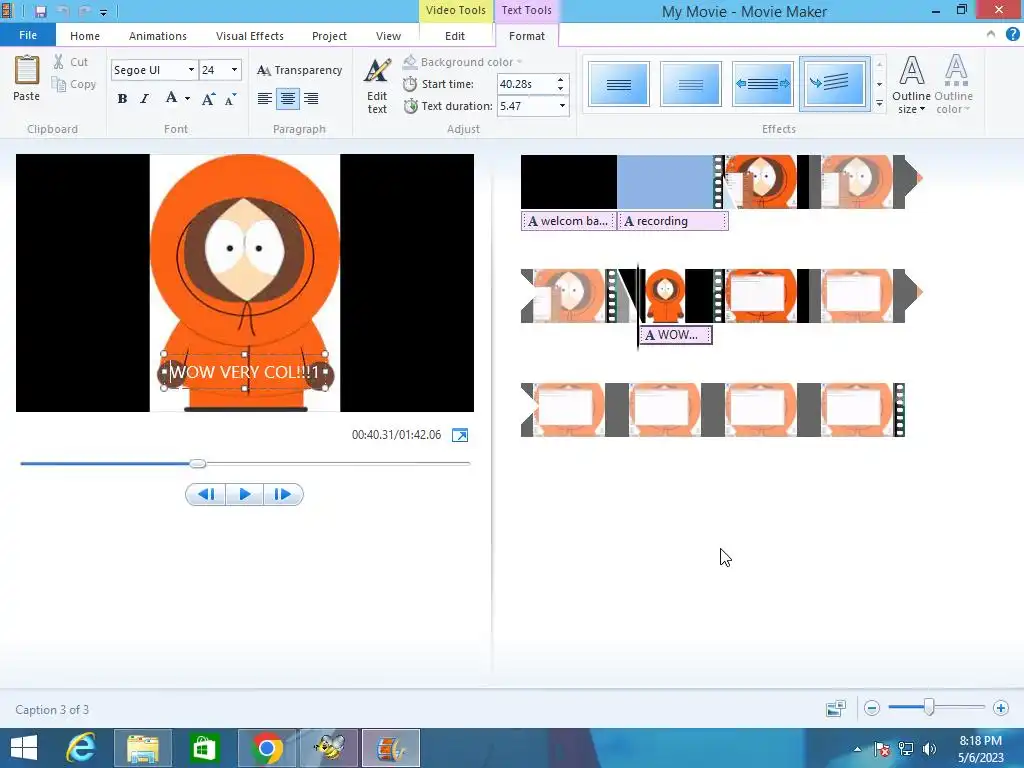Click the volume icon in system tray
Screen dimensions: 1024x768
point(929,749)
